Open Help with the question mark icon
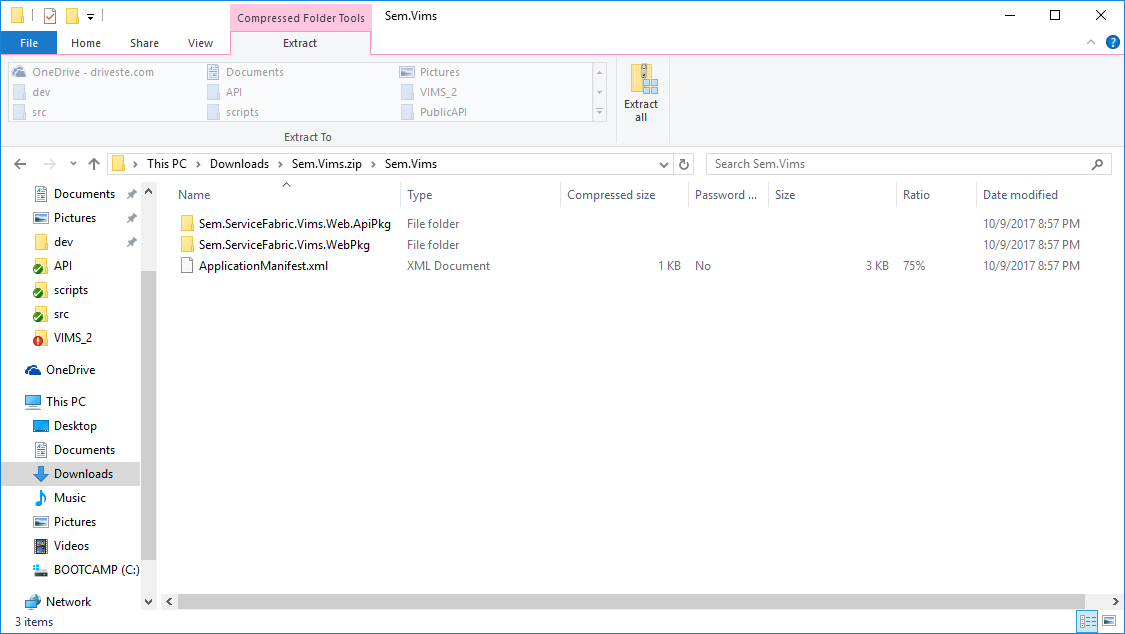 click(x=1113, y=42)
